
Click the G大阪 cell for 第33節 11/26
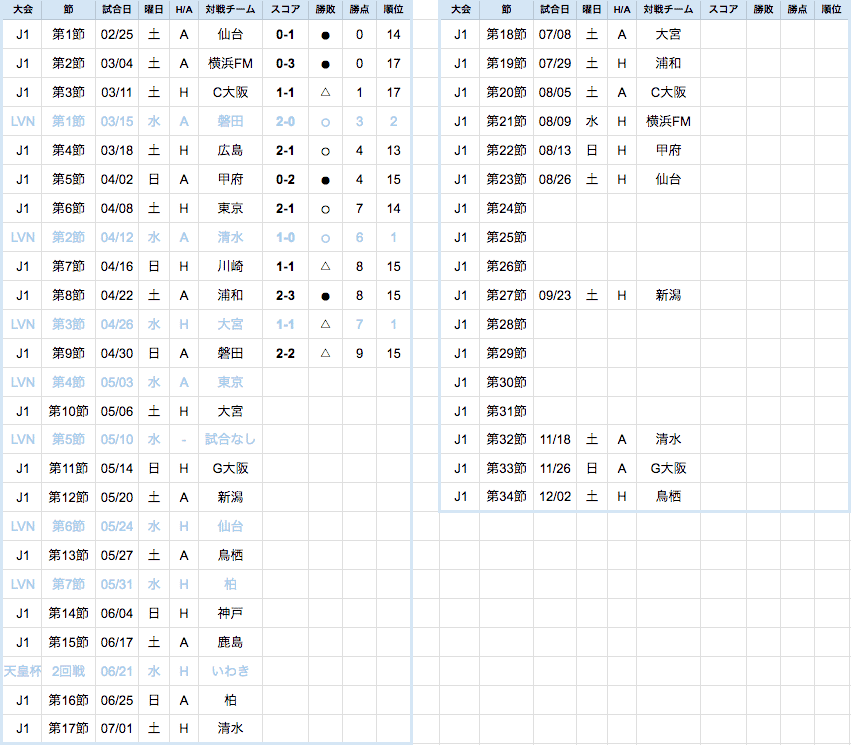[668, 468]
